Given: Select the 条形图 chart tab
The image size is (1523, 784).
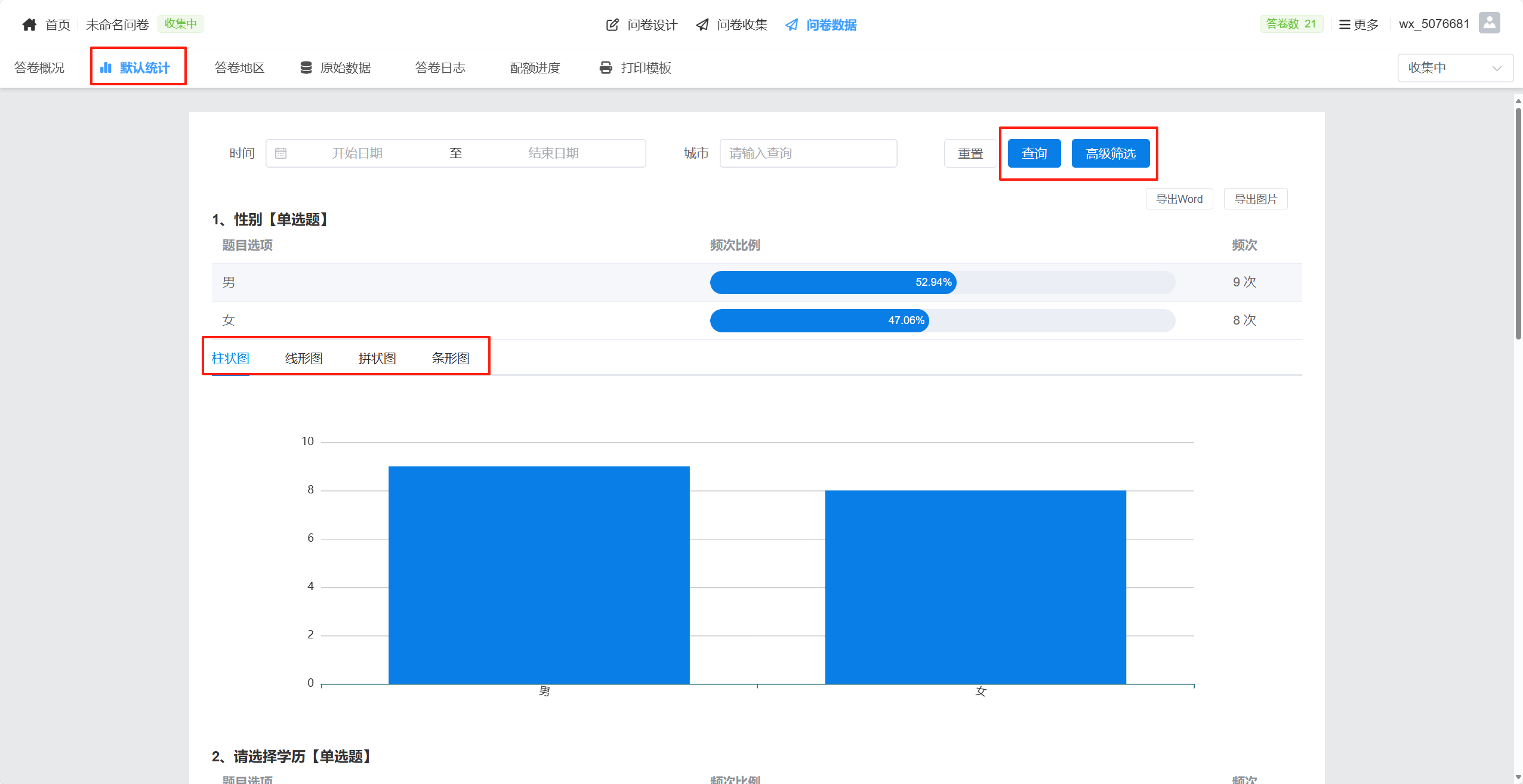Looking at the screenshot, I should click(451, 358).
